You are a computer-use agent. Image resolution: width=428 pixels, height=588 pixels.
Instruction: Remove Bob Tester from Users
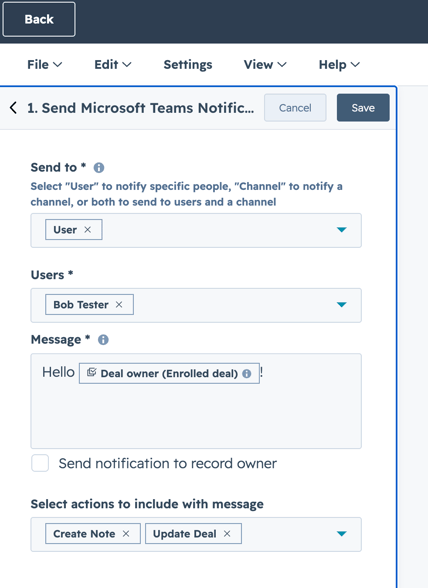click(x=119, y=304)
